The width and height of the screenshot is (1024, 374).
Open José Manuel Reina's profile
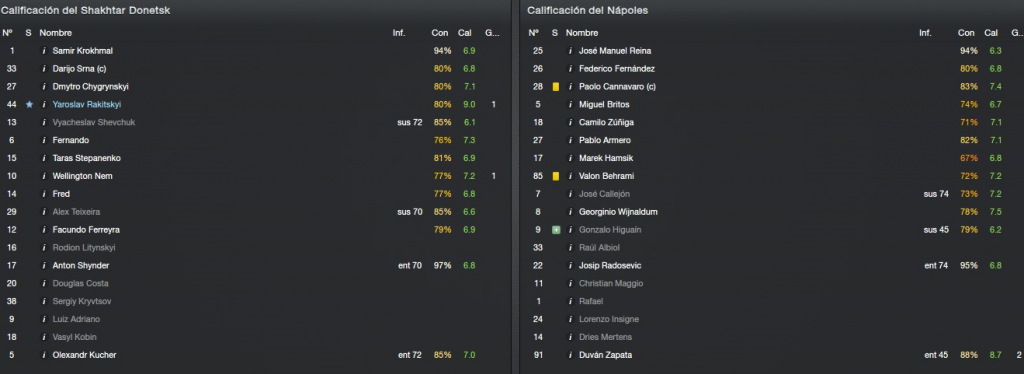tap(615, 51)
